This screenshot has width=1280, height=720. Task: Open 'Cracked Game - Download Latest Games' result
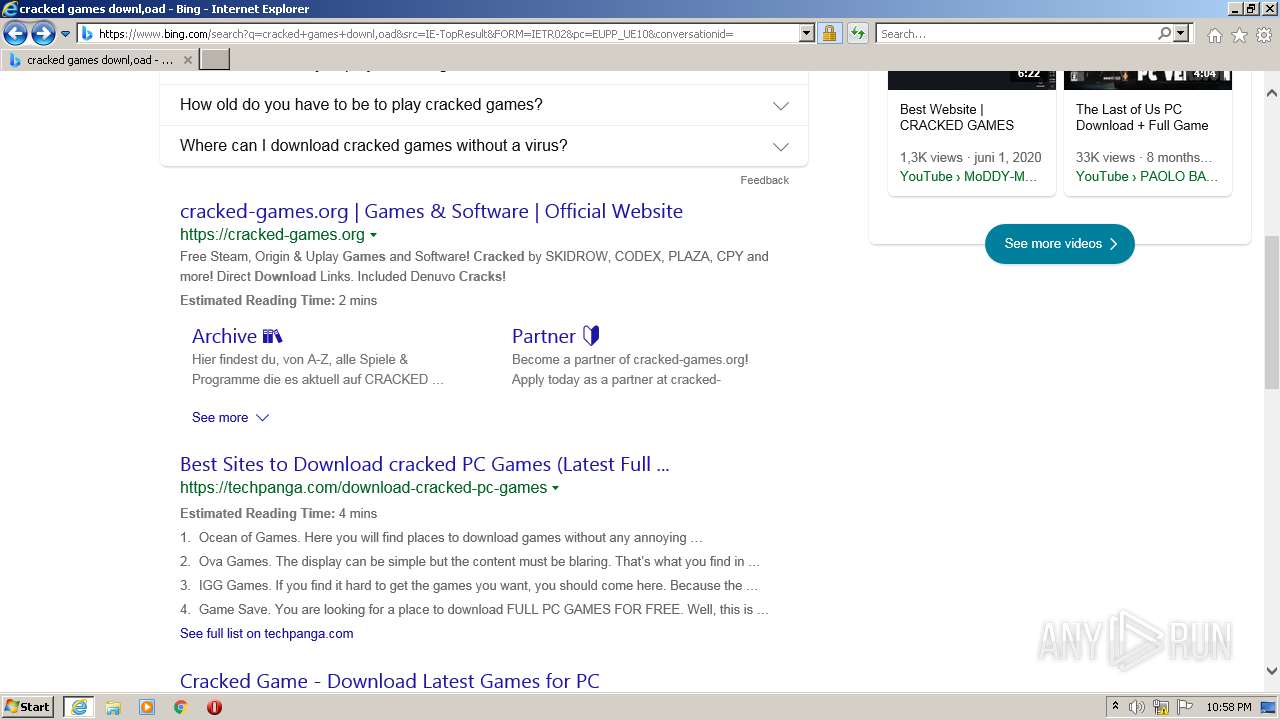(389, 681)
